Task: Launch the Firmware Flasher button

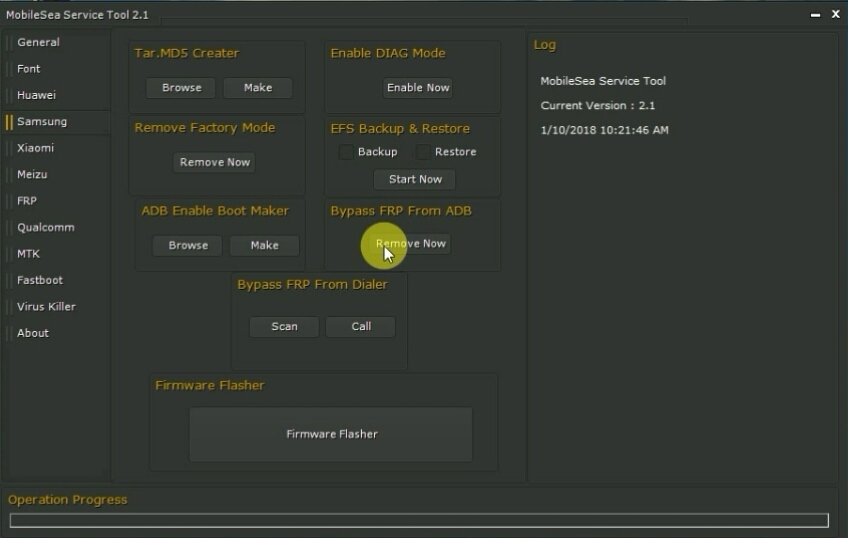Action: tap(331, 435)
